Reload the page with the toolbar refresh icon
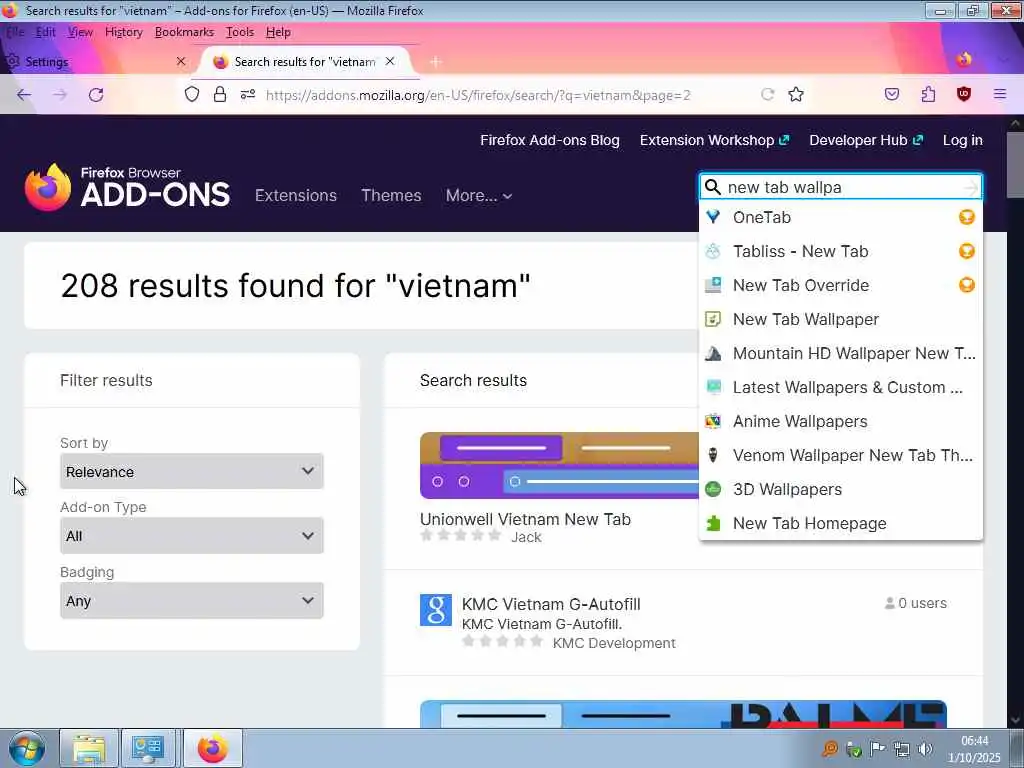 coord(96,95)
